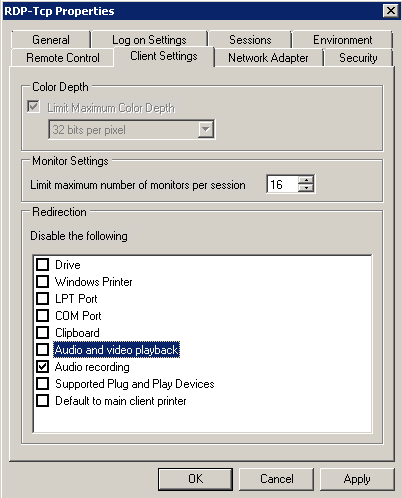Switch to the General tab

[51, 40]
